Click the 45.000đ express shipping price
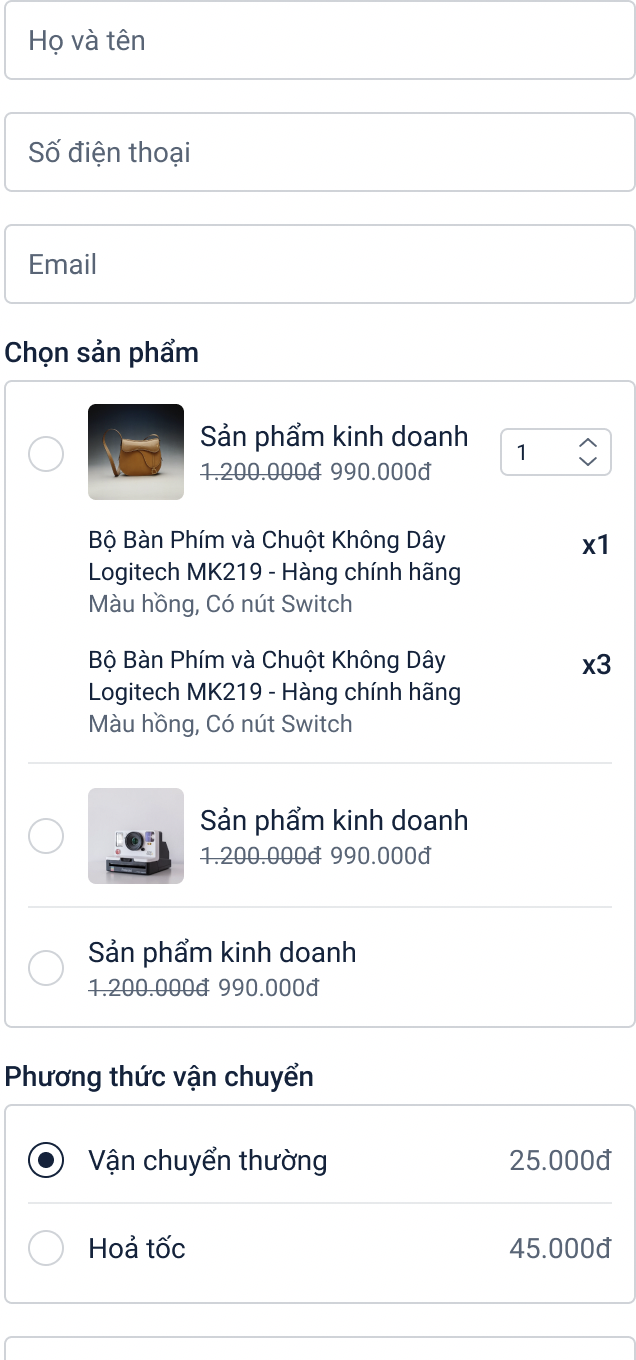Viewport: 636px width, 1360px height. tap(560, 1249)
